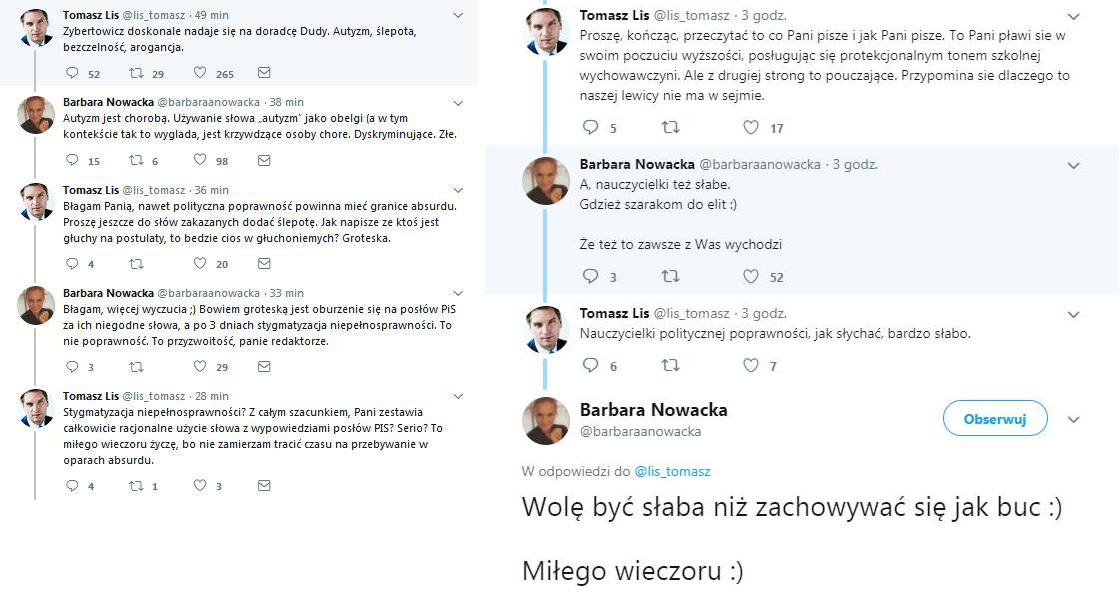Screen dimensions: 1120x593
Task: Like Barbara Nowacka's tweet with 98 likes
Action: (200, 160)
